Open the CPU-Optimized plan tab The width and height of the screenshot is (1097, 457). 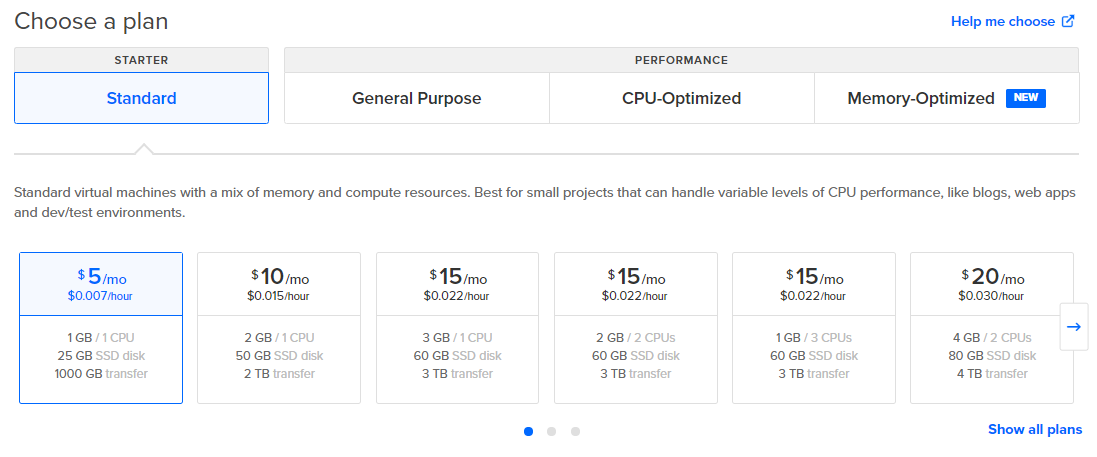[x=681, y=98]
